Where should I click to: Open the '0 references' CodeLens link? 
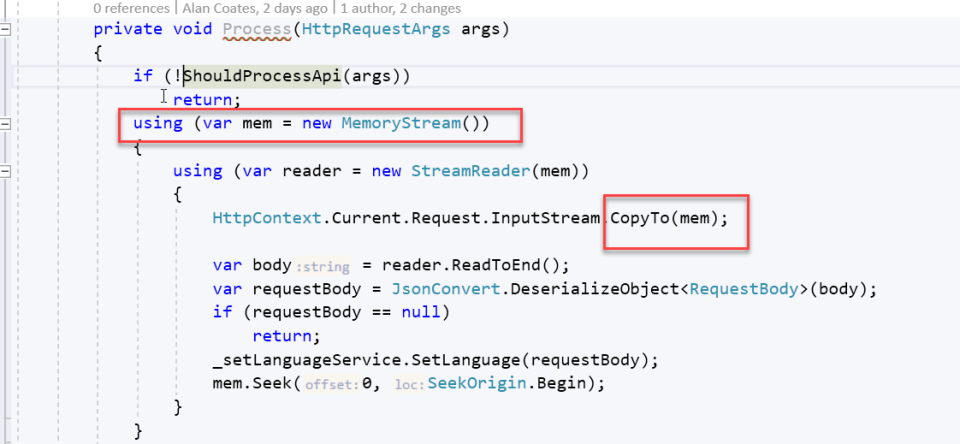click(133, 7)
